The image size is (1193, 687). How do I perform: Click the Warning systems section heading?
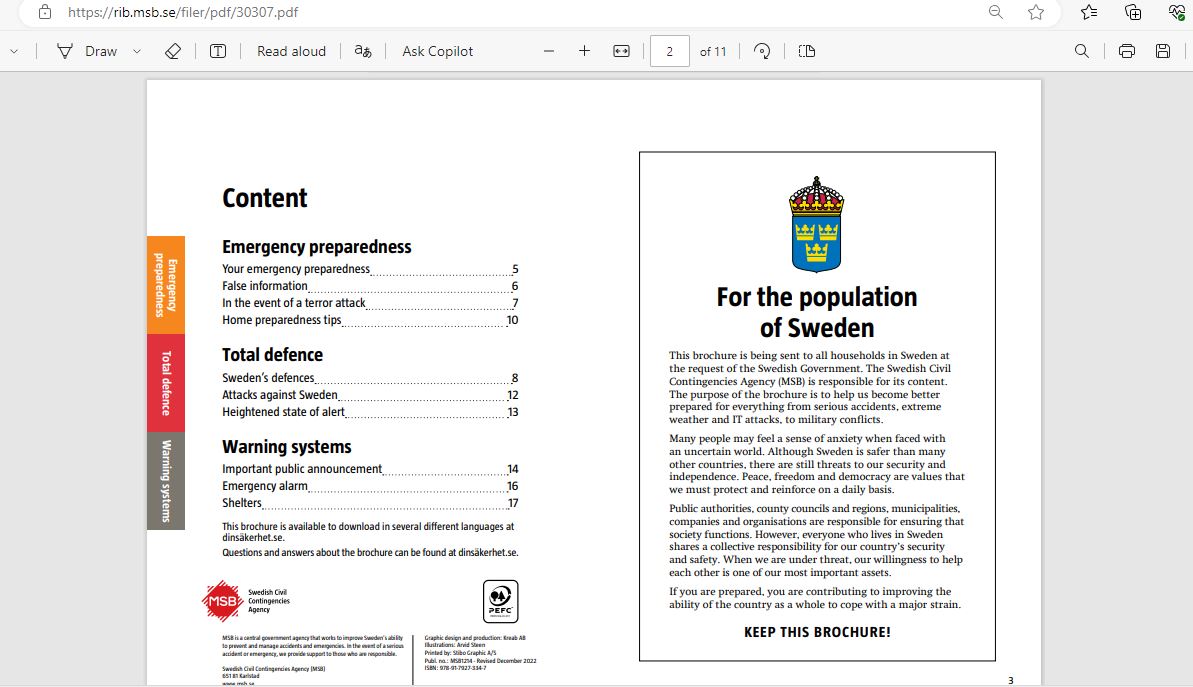287,447
